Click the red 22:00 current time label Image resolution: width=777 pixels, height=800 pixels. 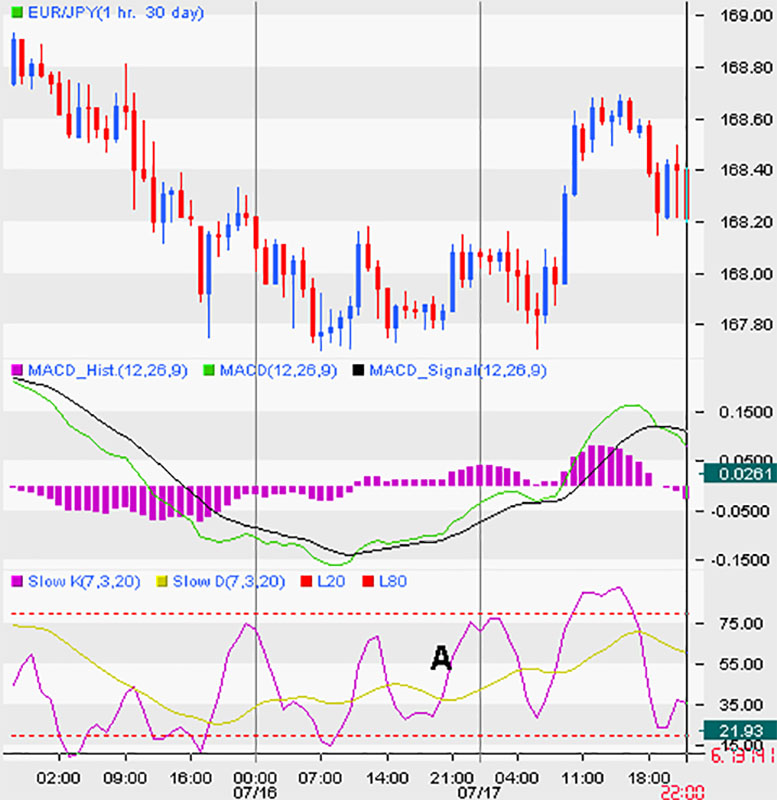(683, 793)
